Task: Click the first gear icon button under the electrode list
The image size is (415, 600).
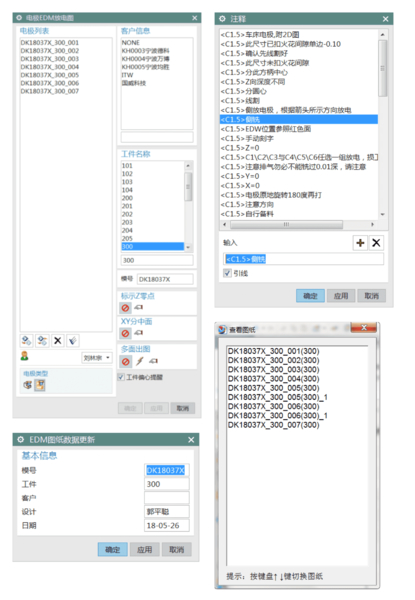Action: pos(26,340)
